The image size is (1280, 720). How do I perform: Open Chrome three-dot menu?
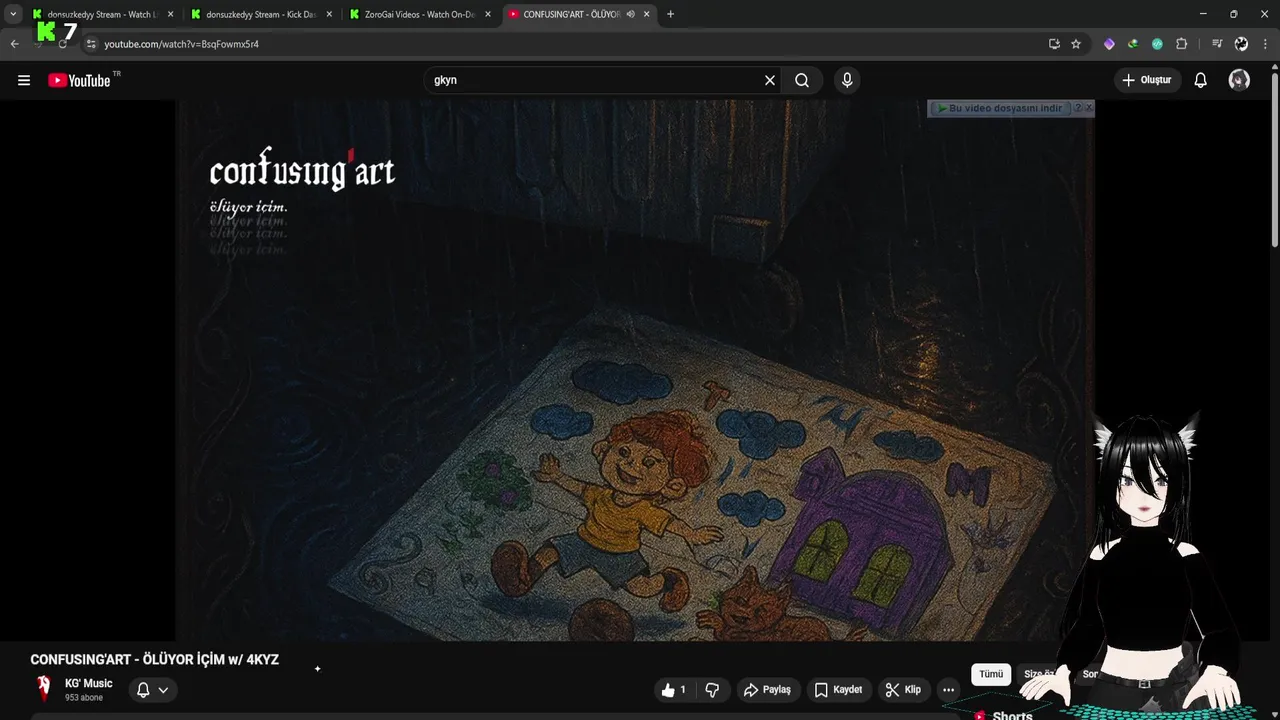pos(1266,44)
